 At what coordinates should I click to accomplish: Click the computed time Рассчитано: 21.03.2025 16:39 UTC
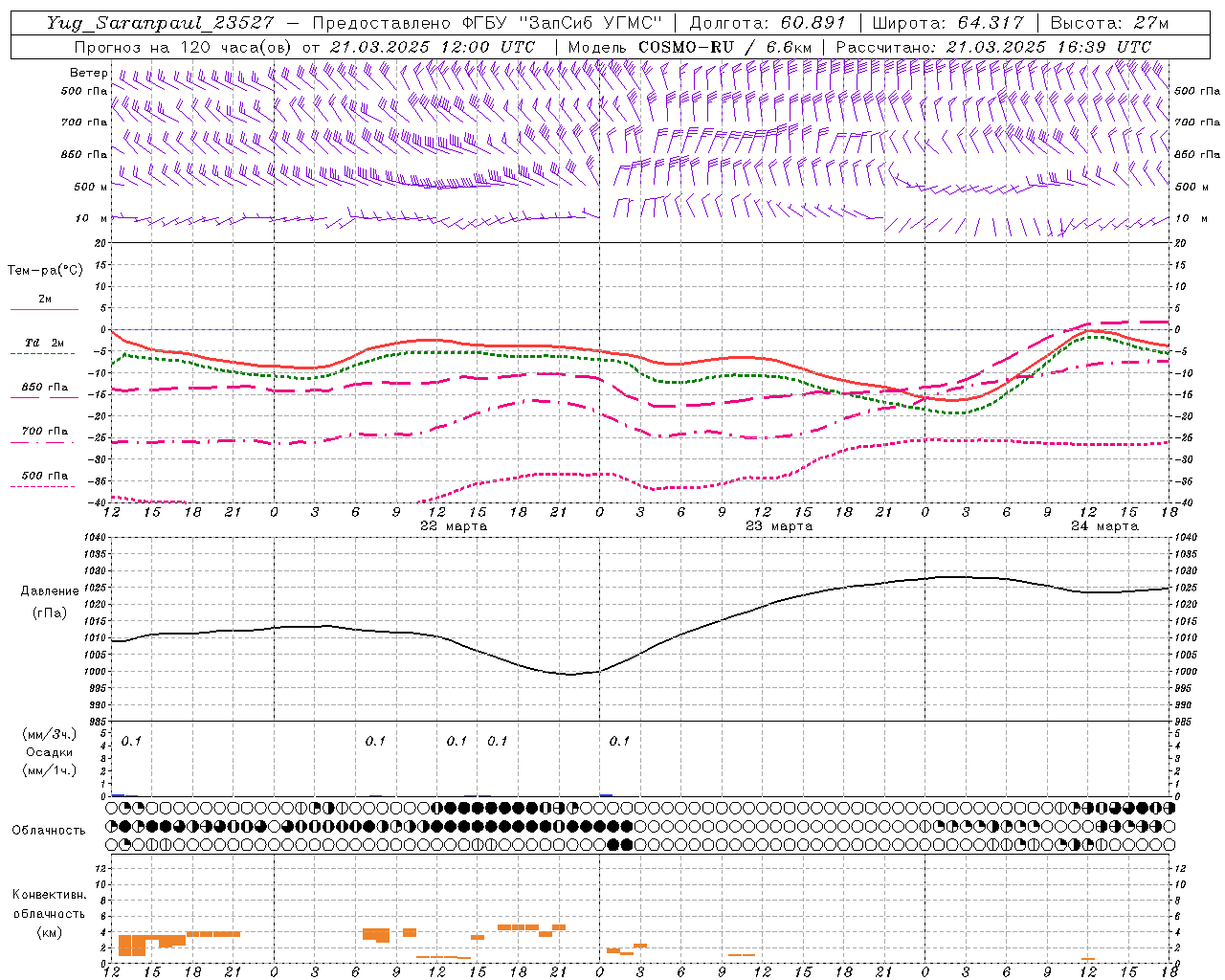993,47
